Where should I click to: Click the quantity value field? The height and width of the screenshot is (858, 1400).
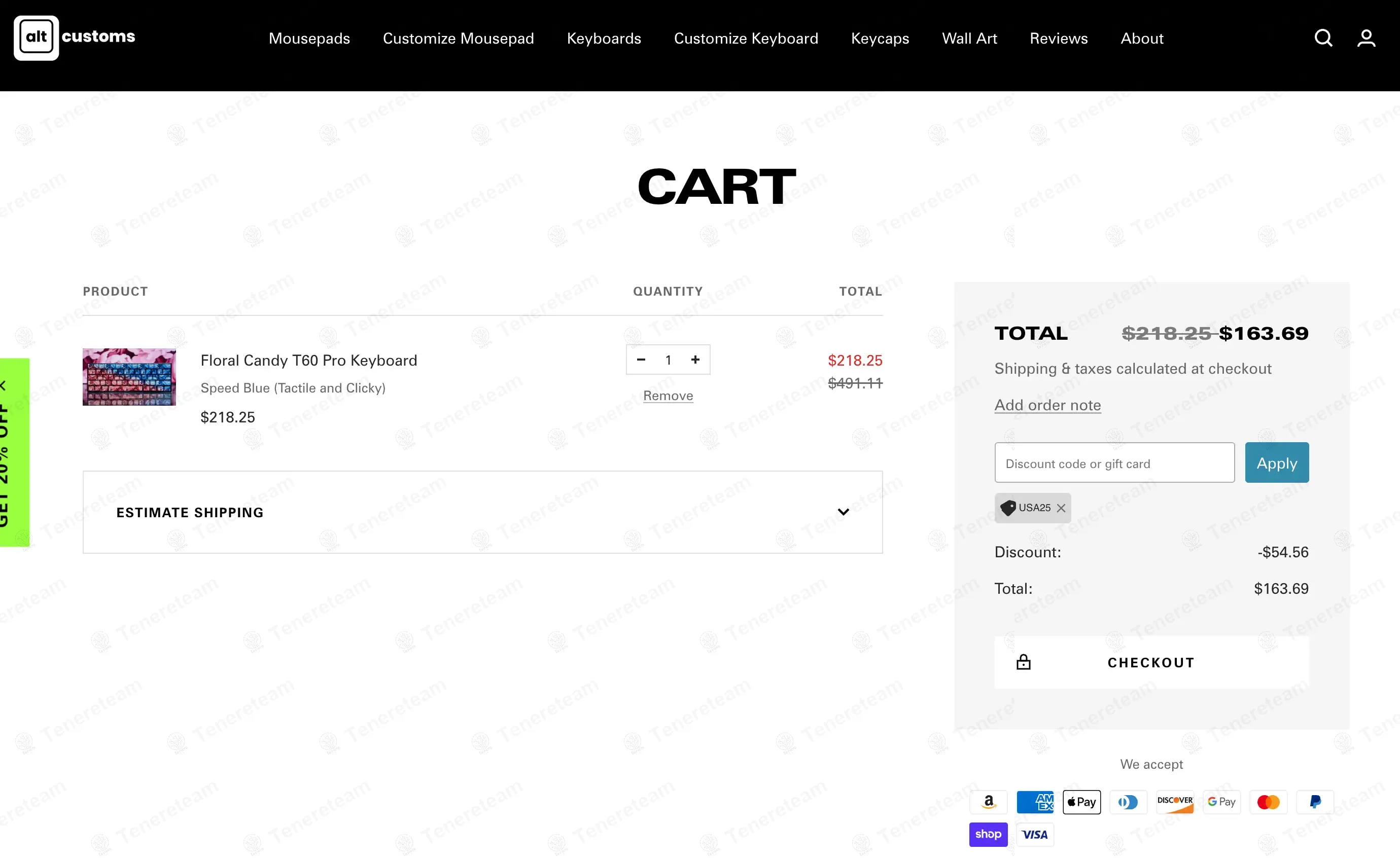[668, 360]
